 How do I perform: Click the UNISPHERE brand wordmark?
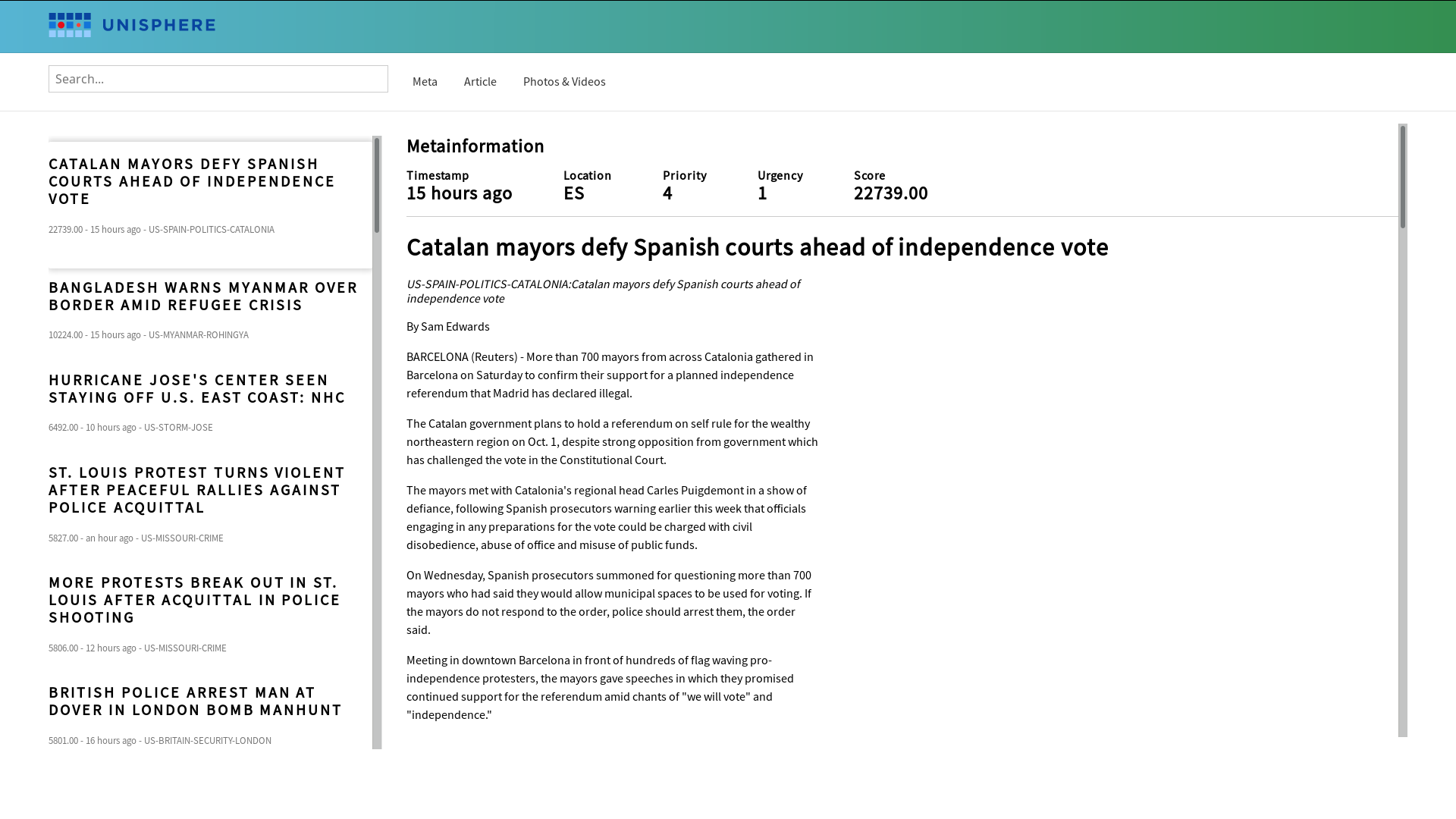(158, 26)
